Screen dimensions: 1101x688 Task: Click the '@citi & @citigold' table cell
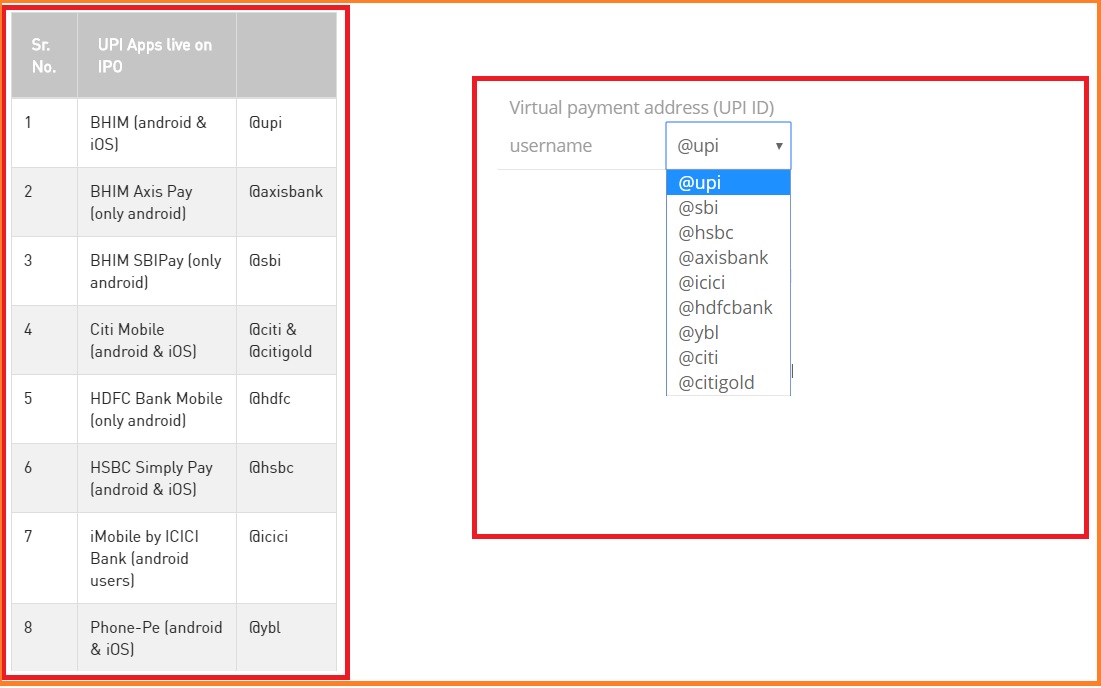pyautogui.click(x=286, y=340)
